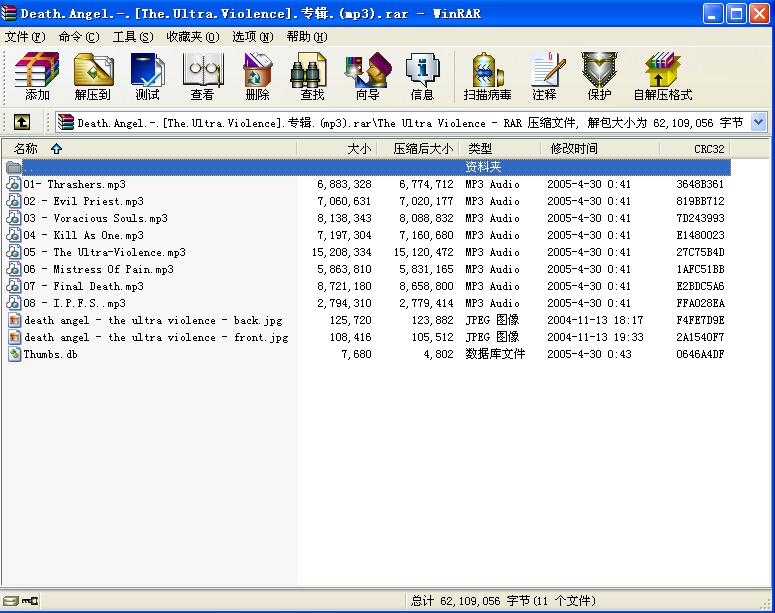Click the 资料夹 label in the selected row
The width and height of the screenshot is (775, 613).
coord(483,167)
